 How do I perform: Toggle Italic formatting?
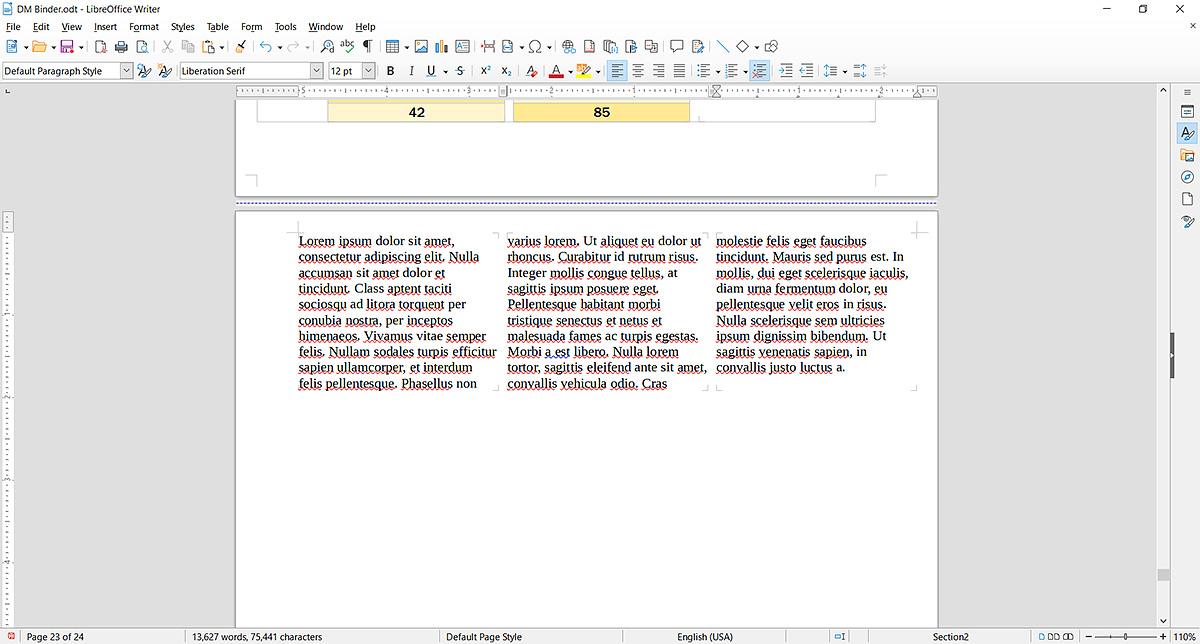pos(410,71)
